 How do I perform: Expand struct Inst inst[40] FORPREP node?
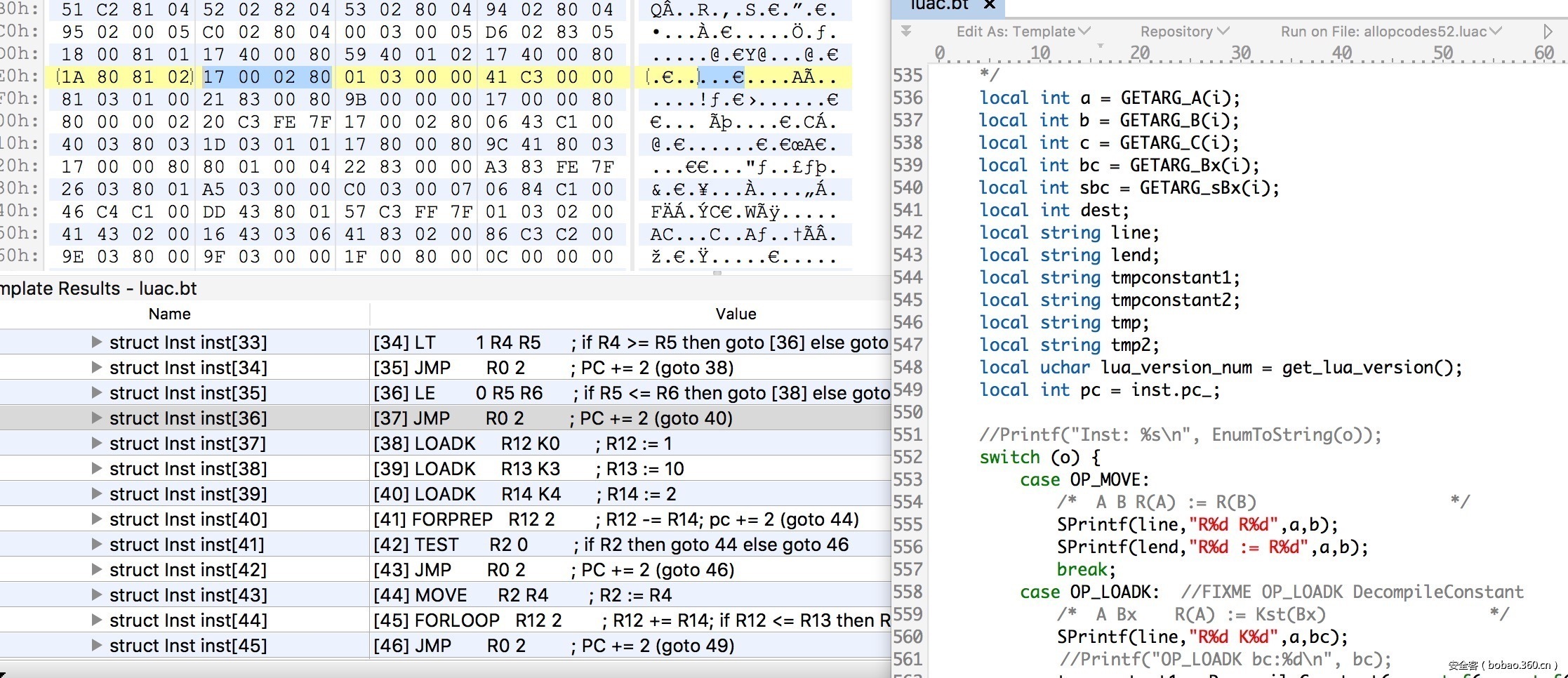click(97, 519)
